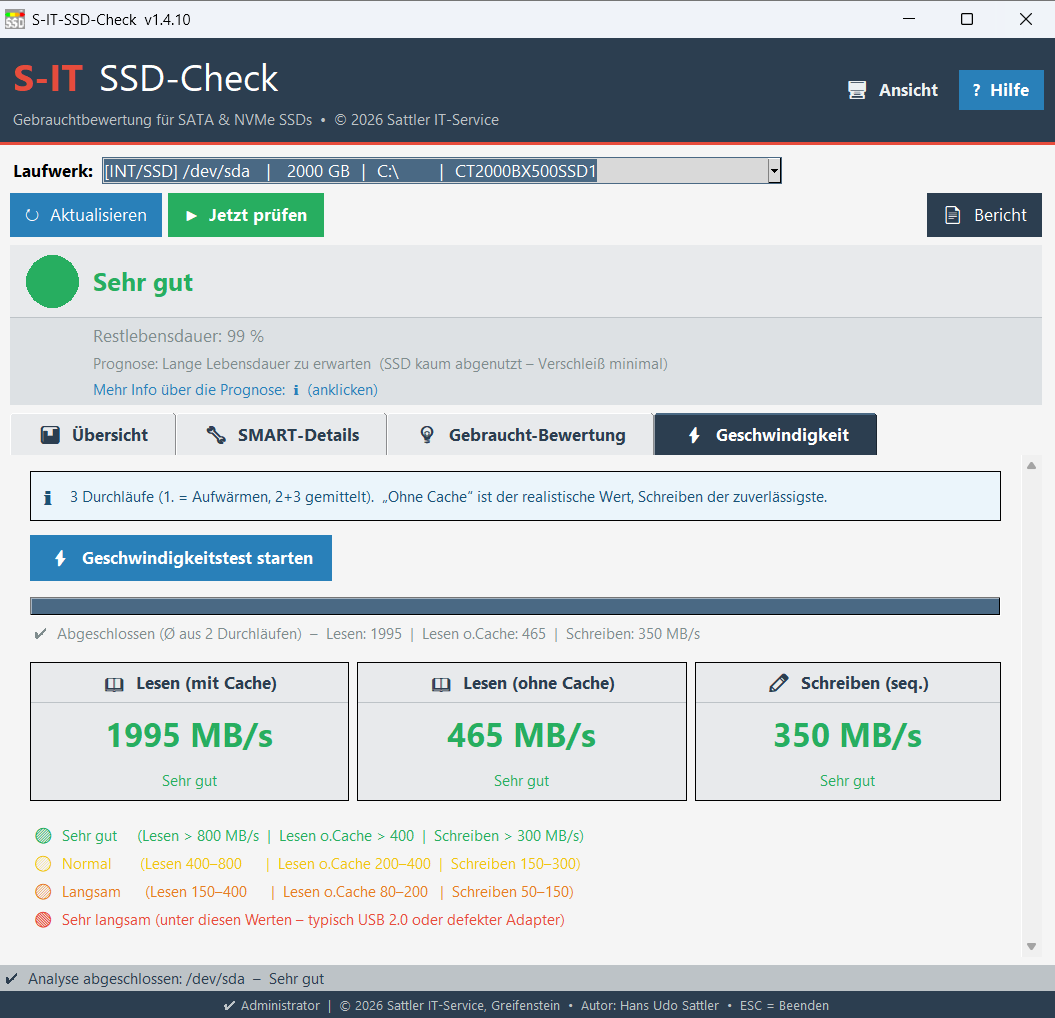Click the large green status circle
The height and width of the screenshot is (1018, 1055).
(x=52, y=281)
